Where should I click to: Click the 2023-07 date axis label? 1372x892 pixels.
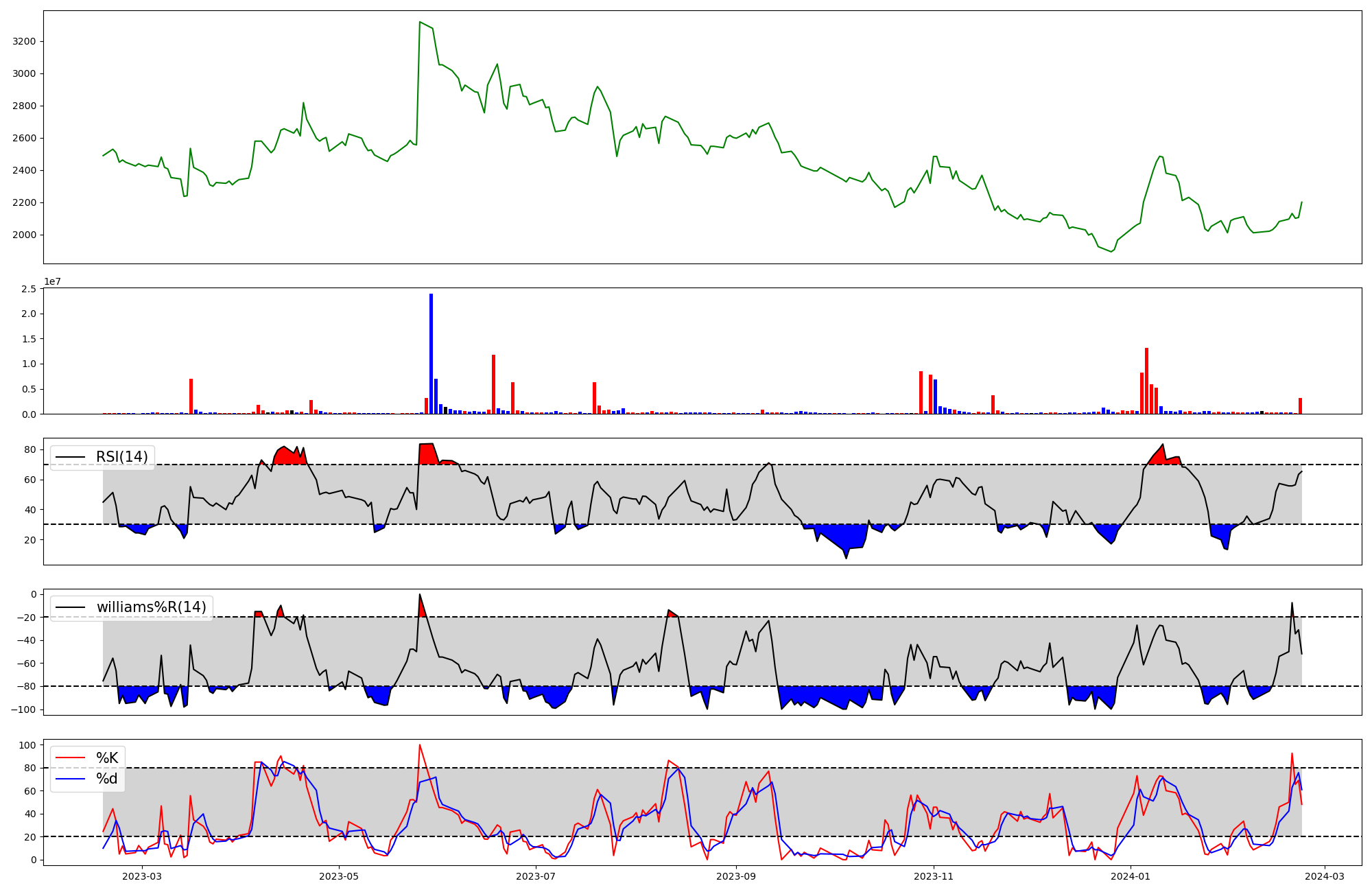[x=535, y=876]
